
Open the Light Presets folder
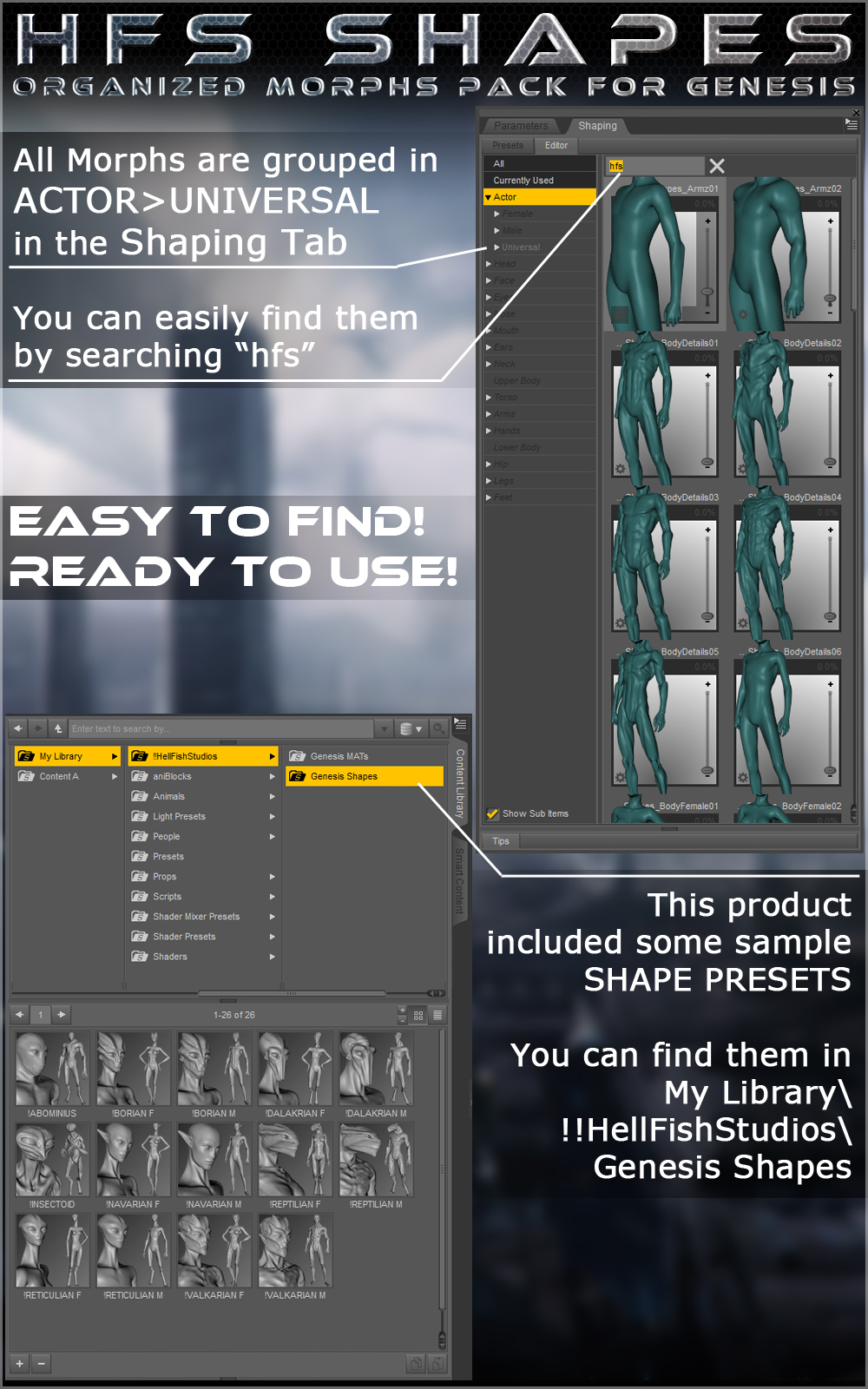coord(203,816)
